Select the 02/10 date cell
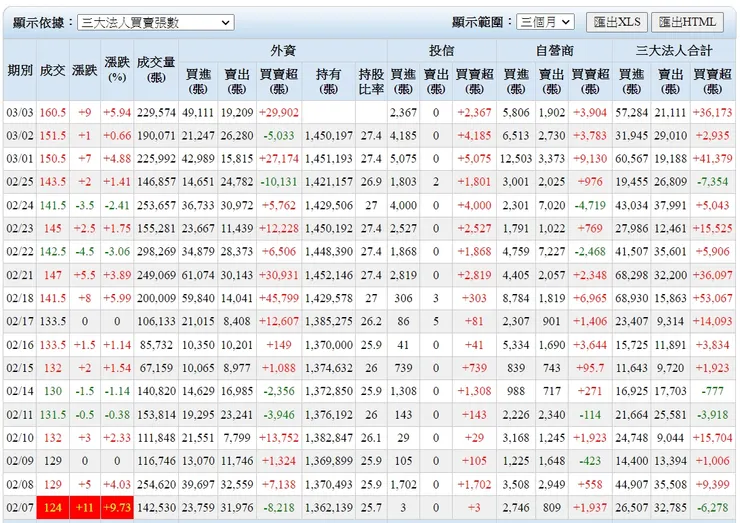The height and width of the screenshot is (523, 740). 20,438
